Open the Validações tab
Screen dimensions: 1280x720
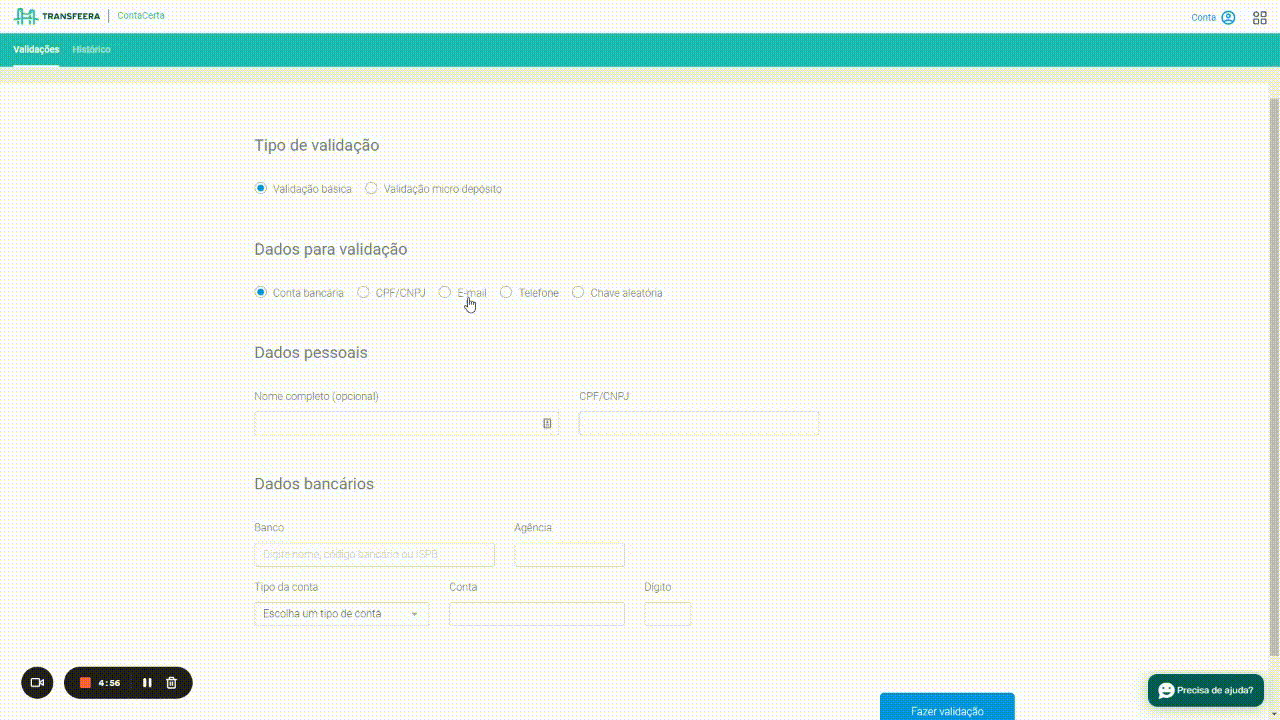pos(35,49)
